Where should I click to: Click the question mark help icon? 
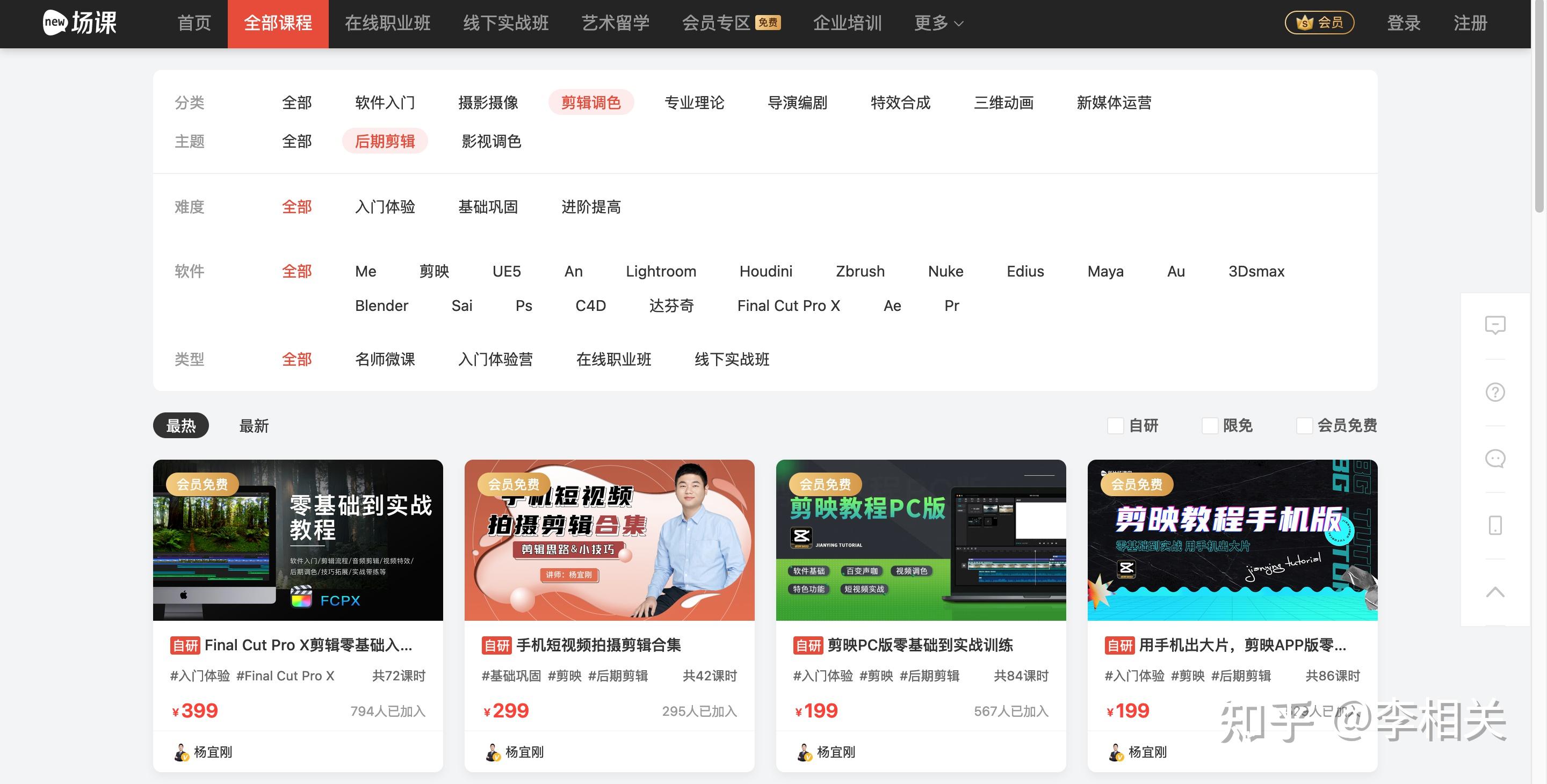click(1495, 392)
